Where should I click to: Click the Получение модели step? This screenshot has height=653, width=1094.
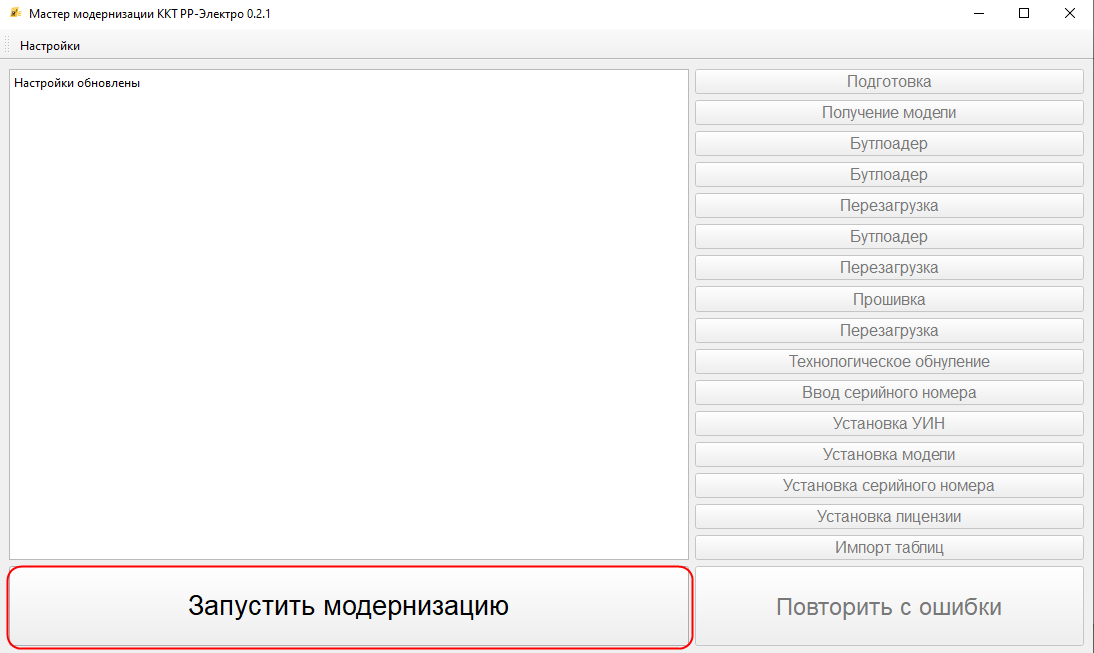pos(889,113)
